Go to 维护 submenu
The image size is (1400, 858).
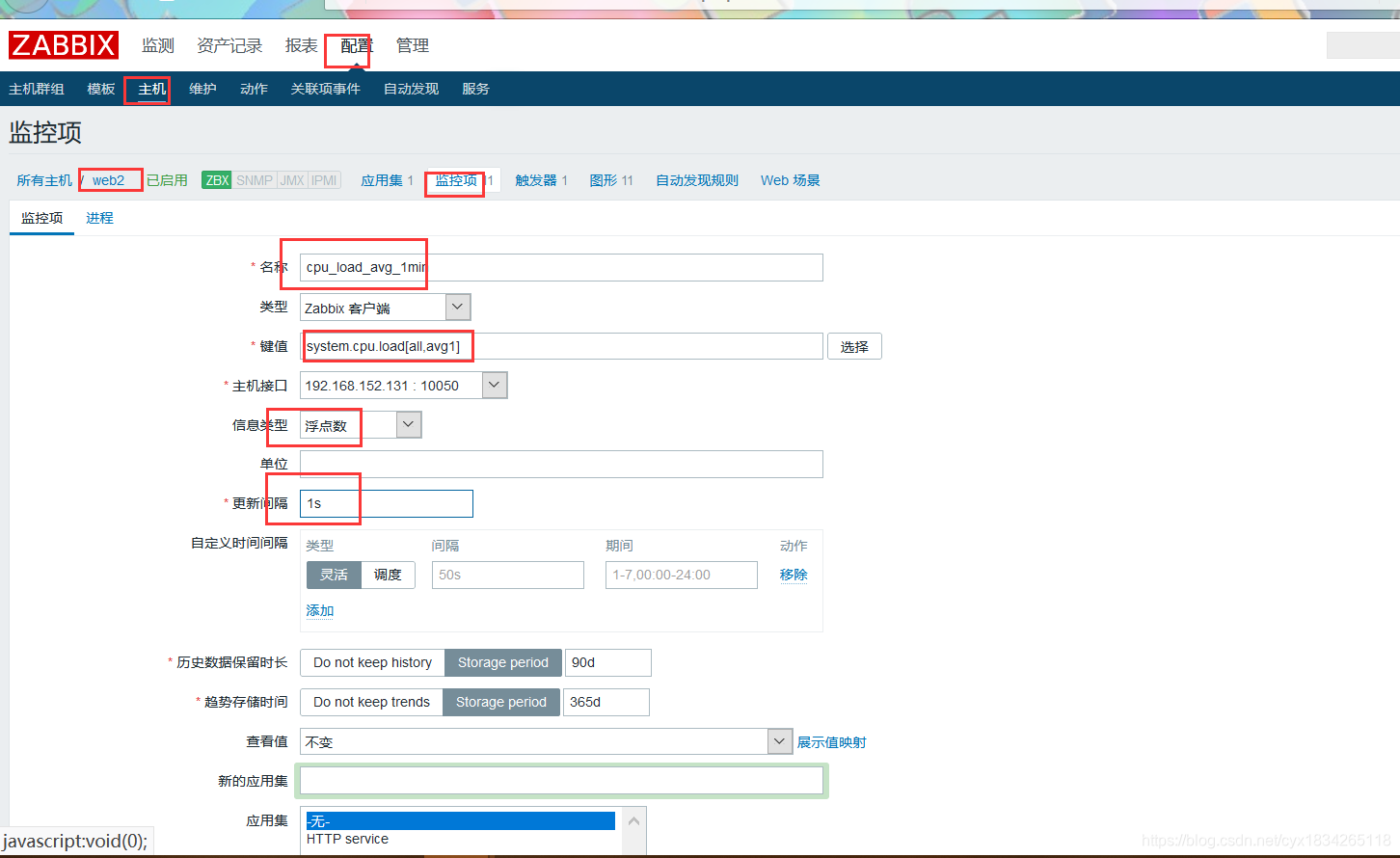point(202,89)
